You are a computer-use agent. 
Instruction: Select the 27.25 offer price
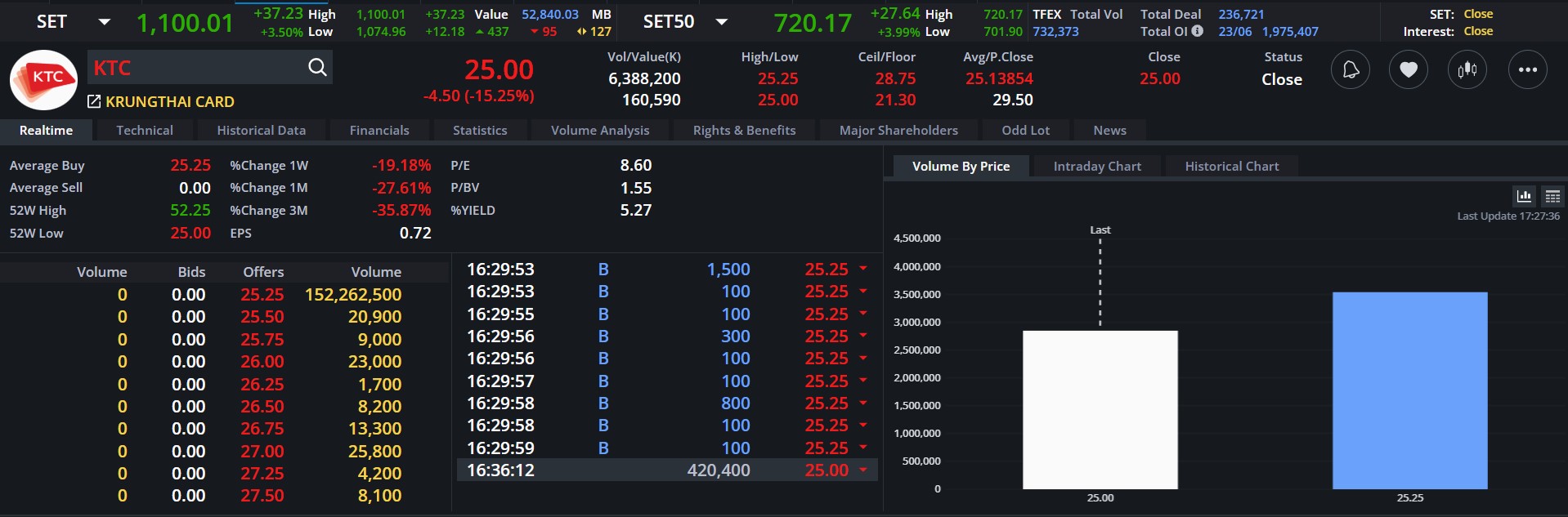click(262, 474)
